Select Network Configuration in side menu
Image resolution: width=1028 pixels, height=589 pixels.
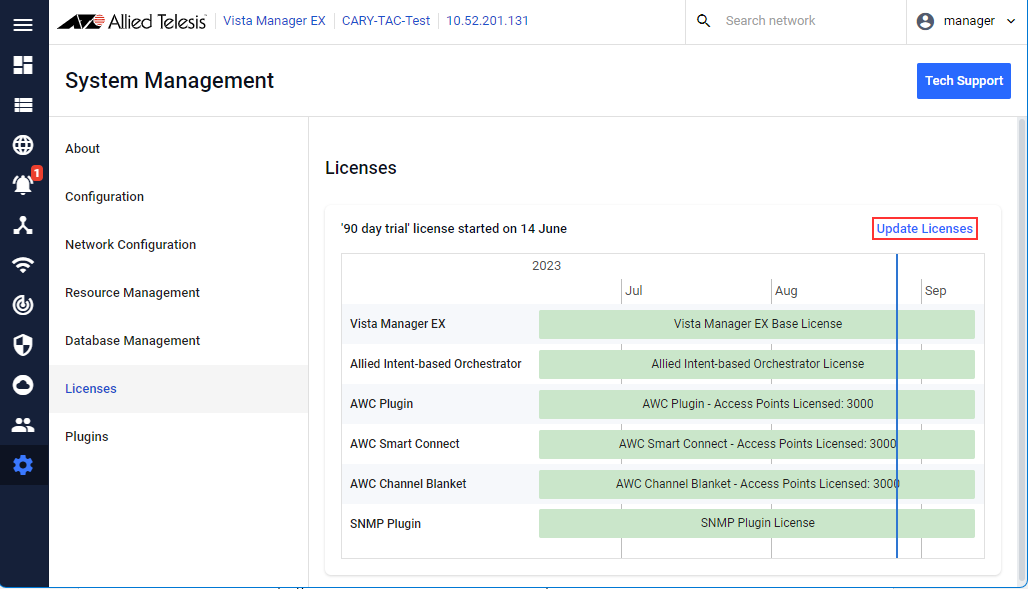[130, 245]
